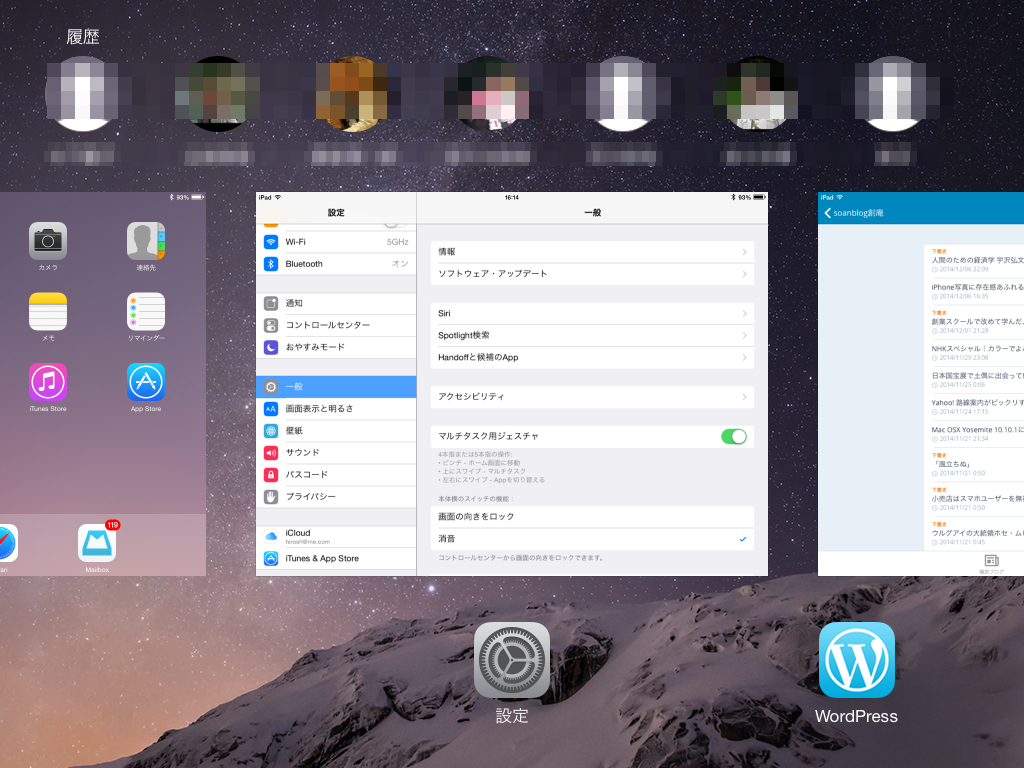Open last recent contact avatar in 履歴
This screenshot has height=768, width=1024.
(893, 93)
